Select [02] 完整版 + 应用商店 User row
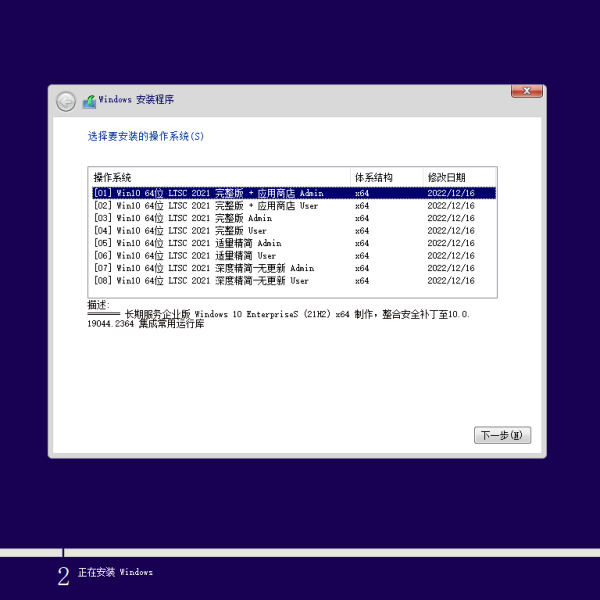The height and width of the screenshot is (600, 600). (293, 205)
